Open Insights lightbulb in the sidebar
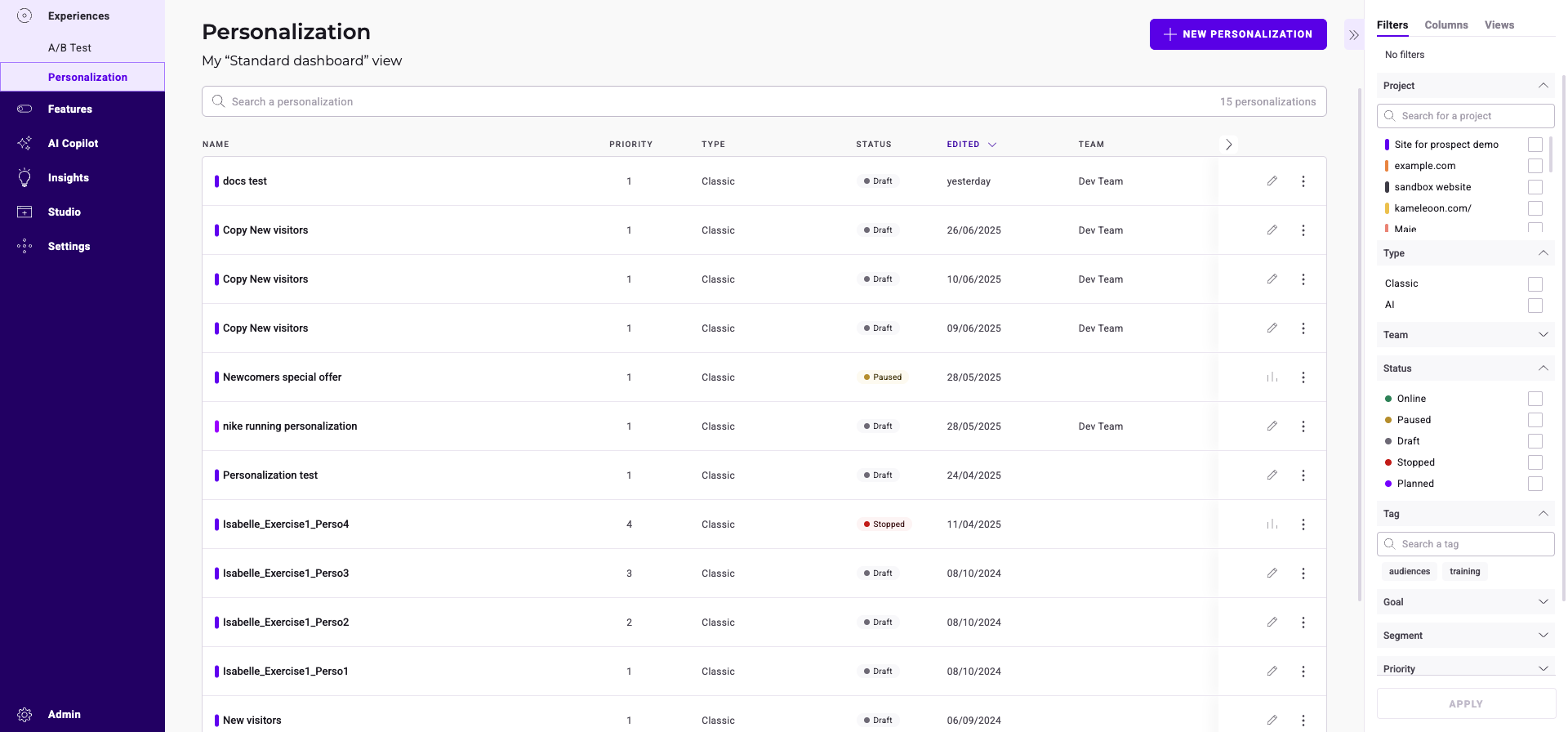Image resolution: width=1568 pixels, height=732 pixels. point(68,177)
